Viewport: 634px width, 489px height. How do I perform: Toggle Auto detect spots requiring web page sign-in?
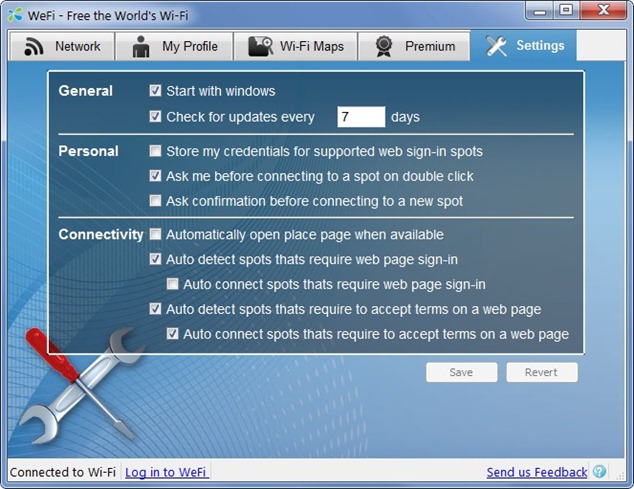pos(155,259)
